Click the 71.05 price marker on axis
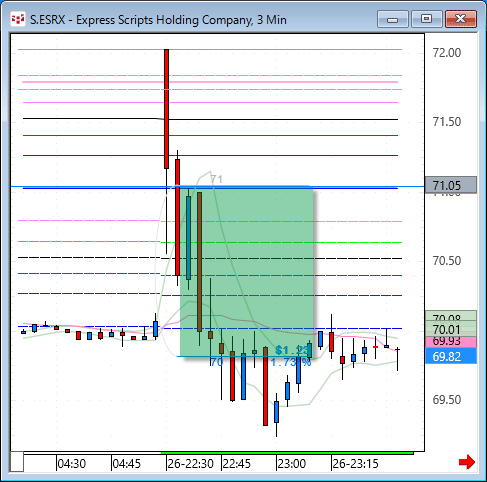This screenshot has width=487, height=482. [x=451, y=185]
